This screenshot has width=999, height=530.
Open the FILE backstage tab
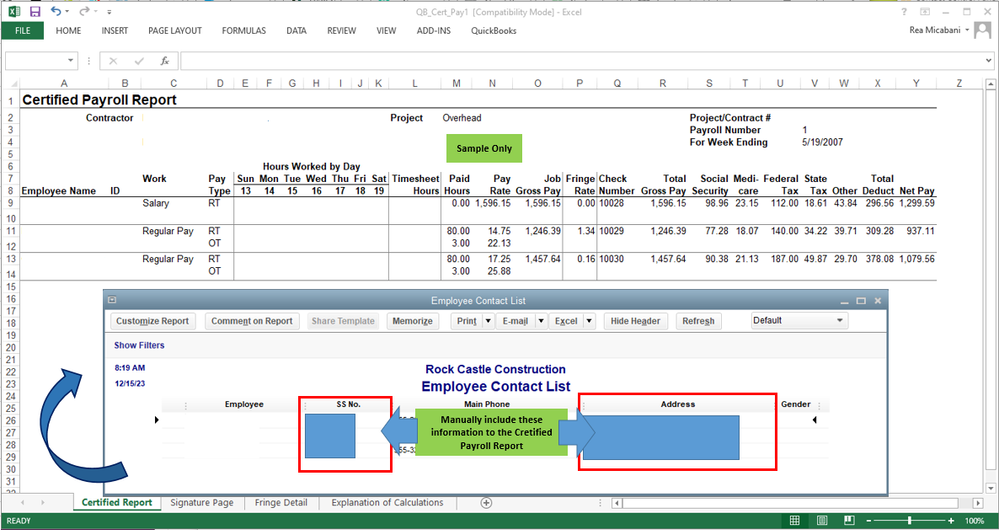(x=22, y=31)
